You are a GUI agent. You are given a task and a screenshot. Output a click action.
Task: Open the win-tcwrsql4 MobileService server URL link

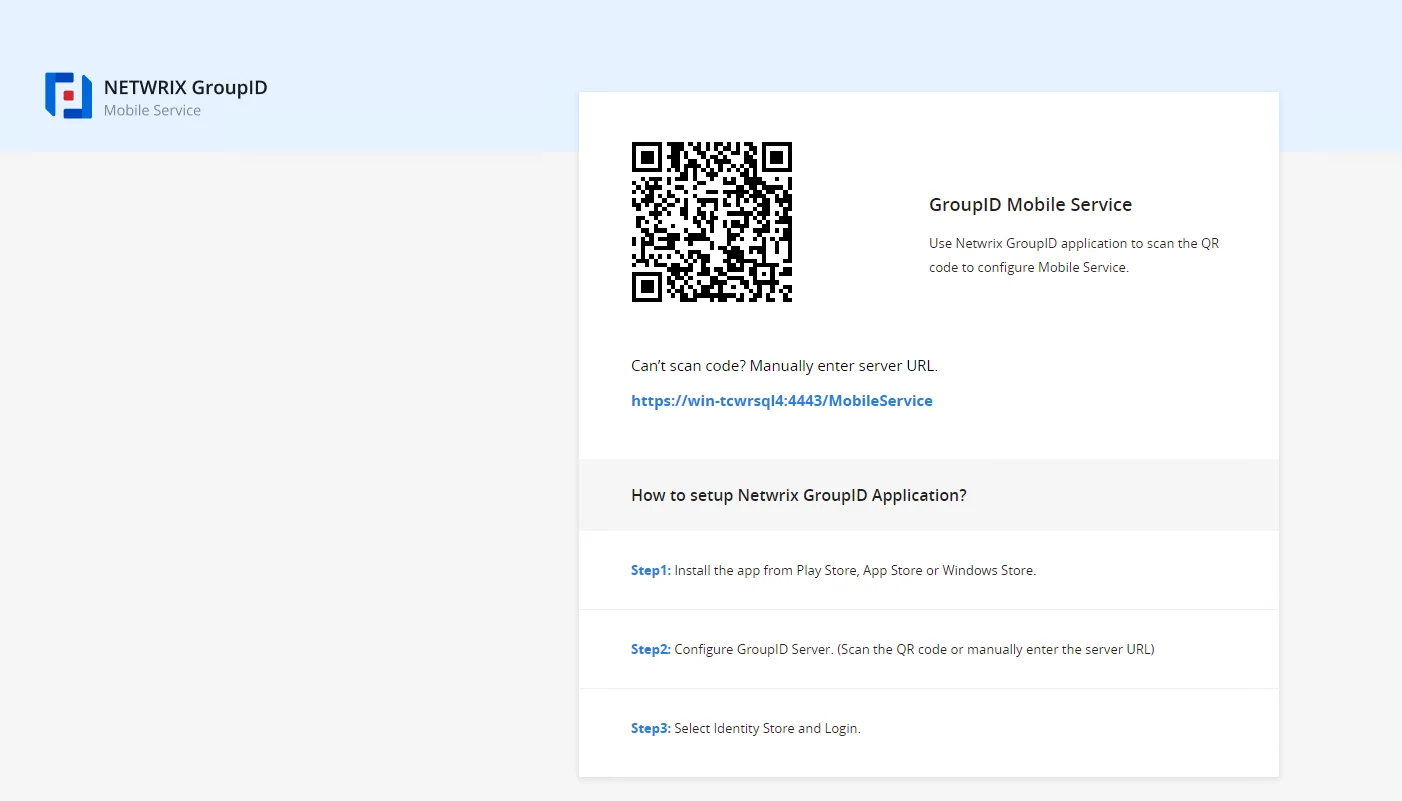click(782, 401)
